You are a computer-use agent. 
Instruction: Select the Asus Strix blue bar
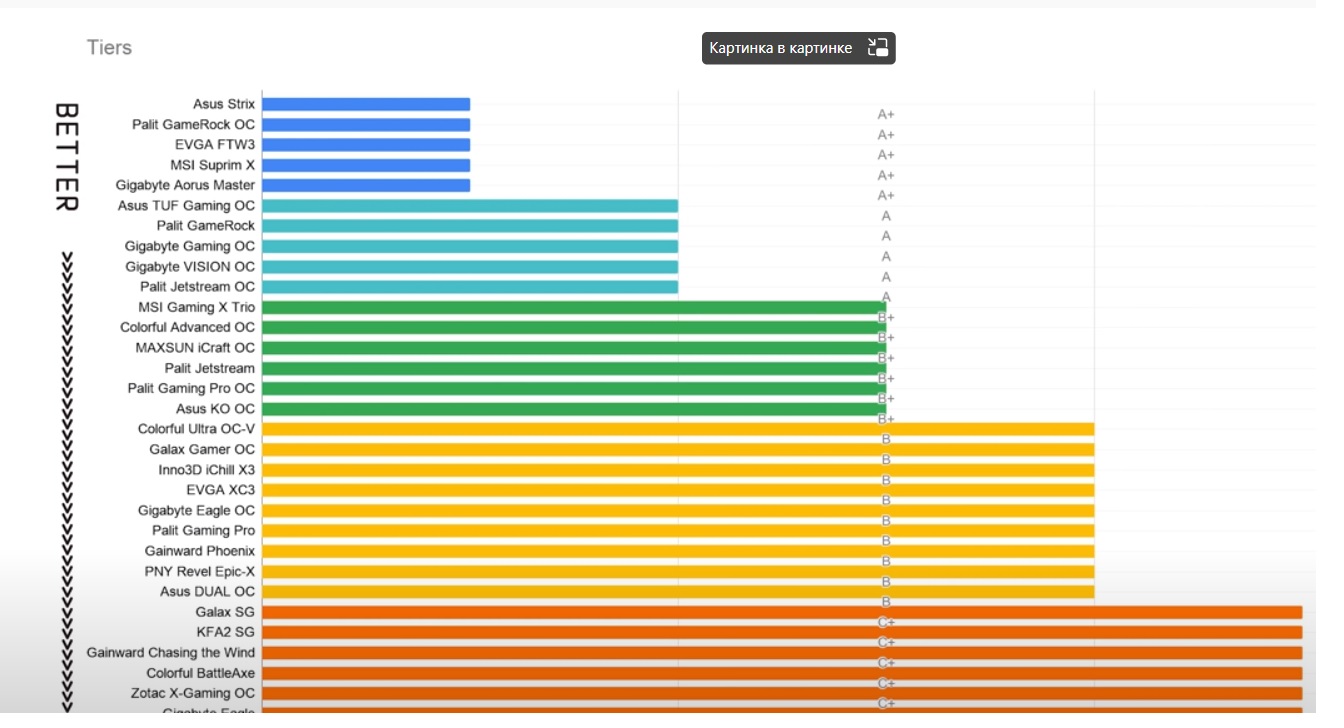tap(366, 104)
